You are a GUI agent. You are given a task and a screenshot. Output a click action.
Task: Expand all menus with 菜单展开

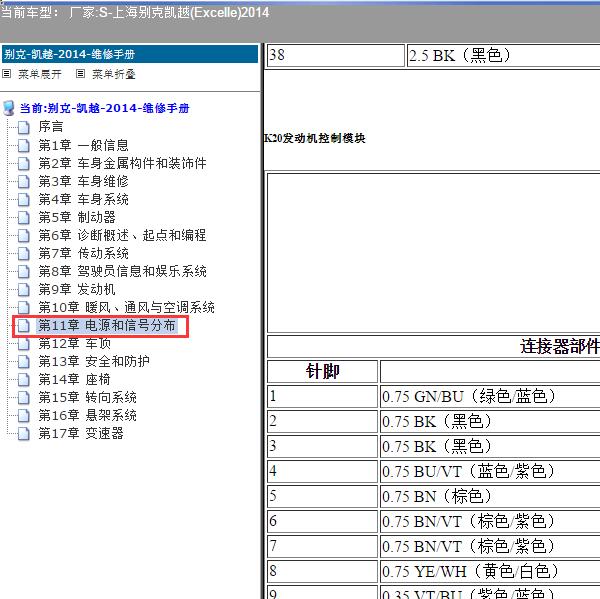40,74
